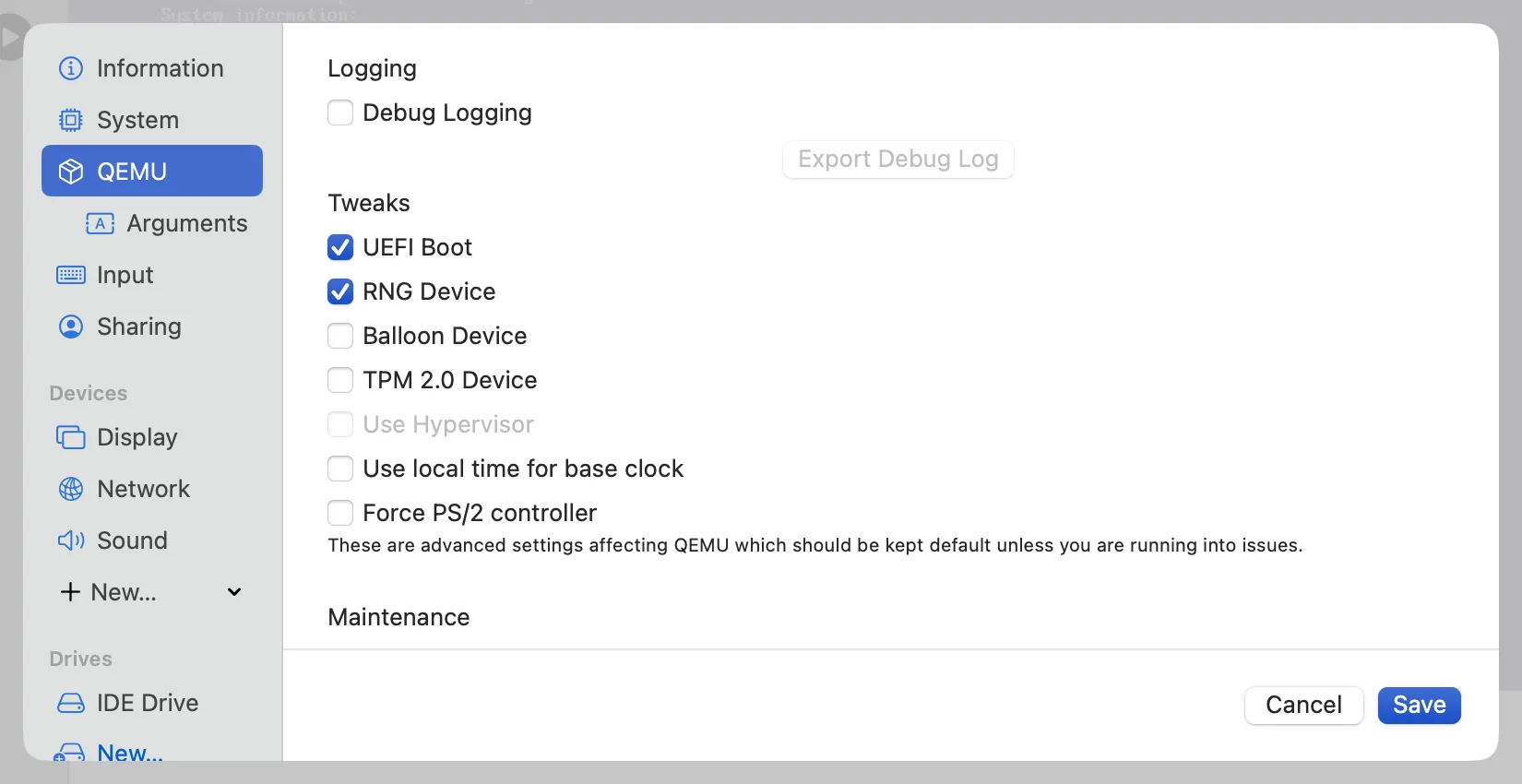The width and height of the screenshot is (1522, 784).
Task: Click the Input keyboard icon
Action: pos(71,275)
